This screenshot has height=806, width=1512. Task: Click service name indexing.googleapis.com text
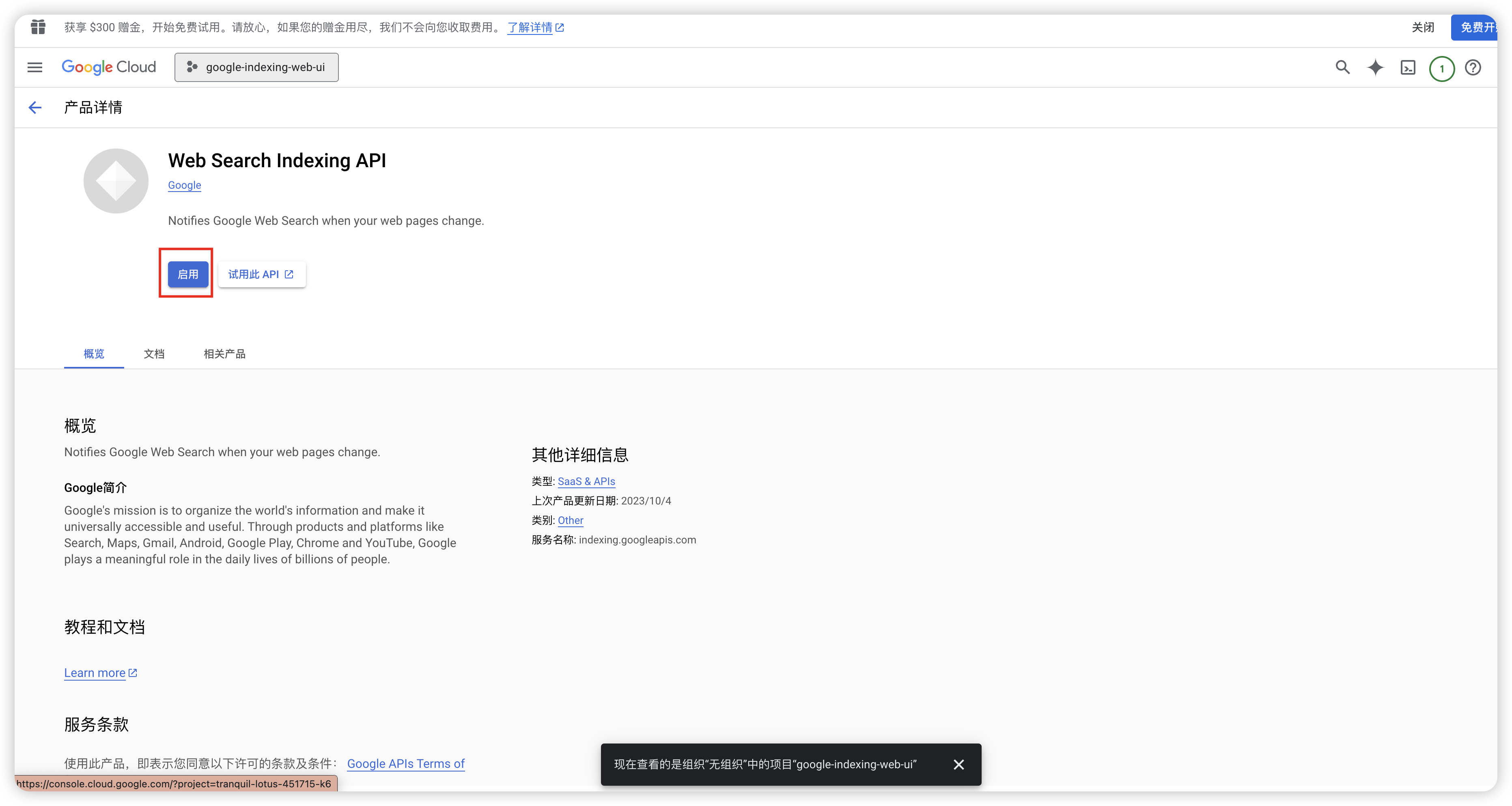tap(637, 539)
